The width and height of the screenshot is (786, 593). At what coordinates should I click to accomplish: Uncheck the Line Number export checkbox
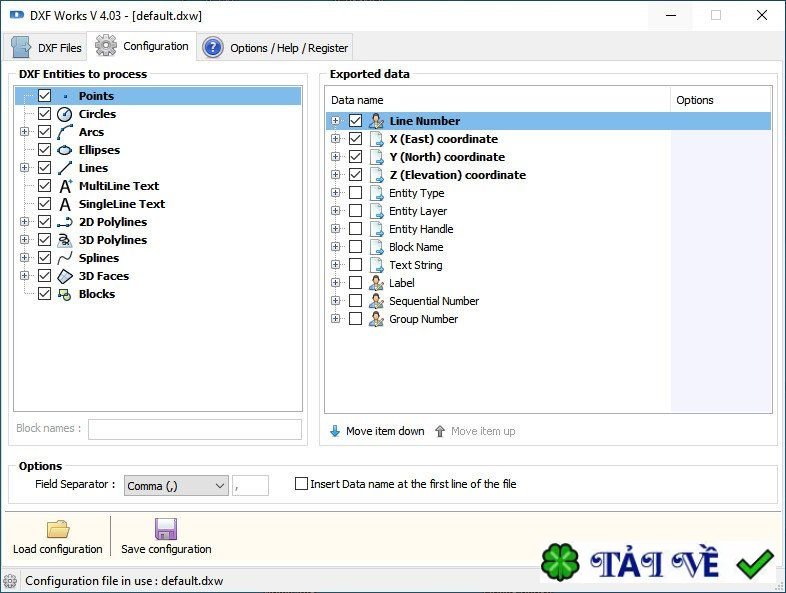(x=355, y=121)
